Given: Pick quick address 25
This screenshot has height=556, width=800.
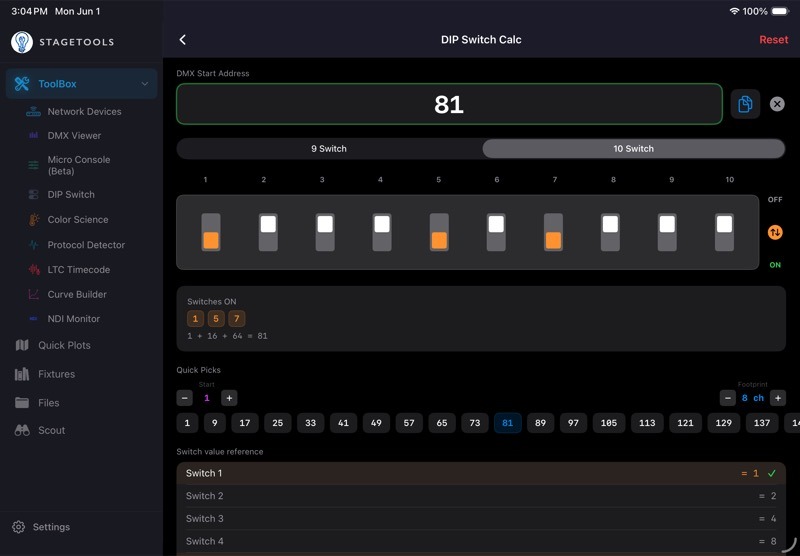Looking at the screenshot, I should [x=278, y=423].
